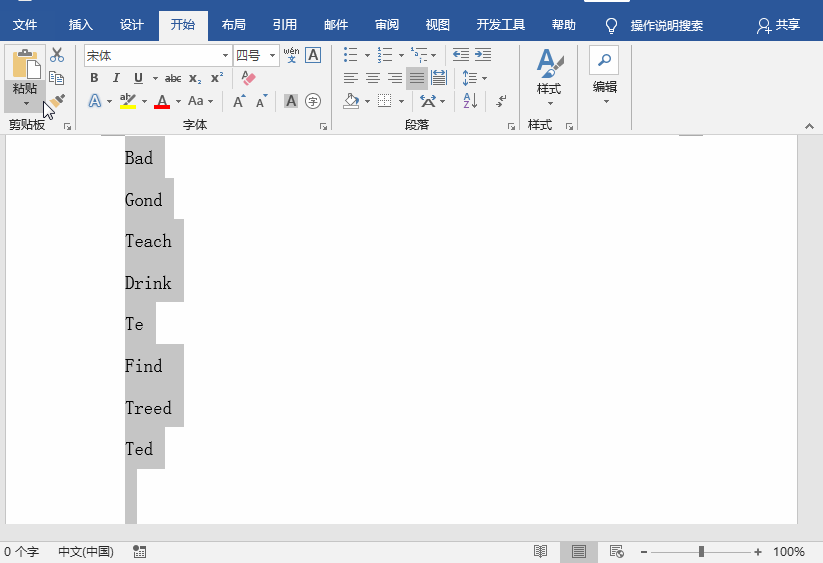The image size is (823, 563).
Task: Increase paragraph indent
Action: point(483,55)
